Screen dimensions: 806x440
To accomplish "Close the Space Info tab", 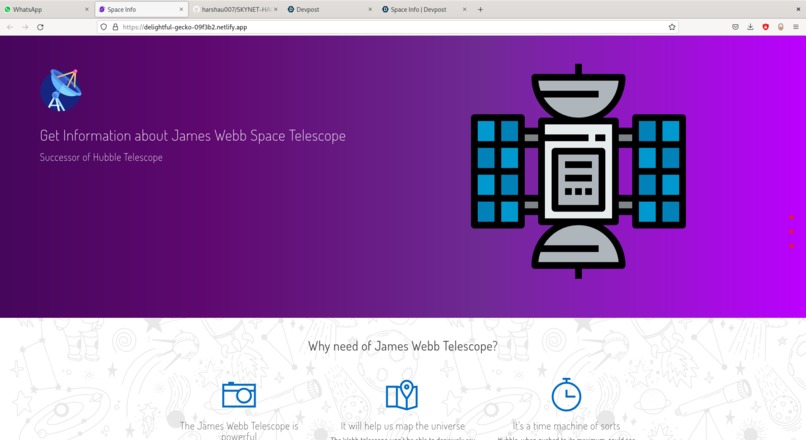I will [x=181, y=9].
